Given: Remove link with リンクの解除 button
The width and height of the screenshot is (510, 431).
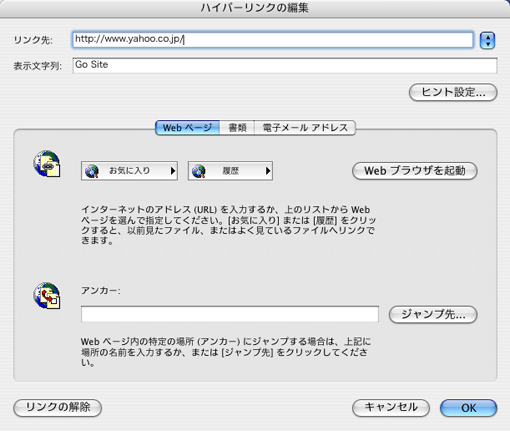Looking at the screenshot, I should (58, 407).
